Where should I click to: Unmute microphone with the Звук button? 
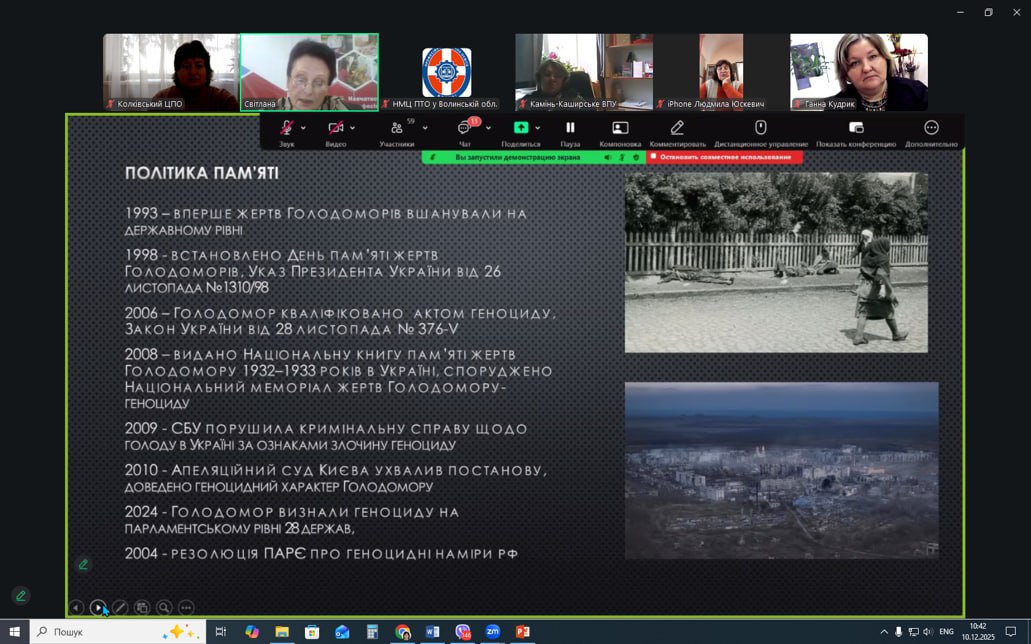coord(286,129)
